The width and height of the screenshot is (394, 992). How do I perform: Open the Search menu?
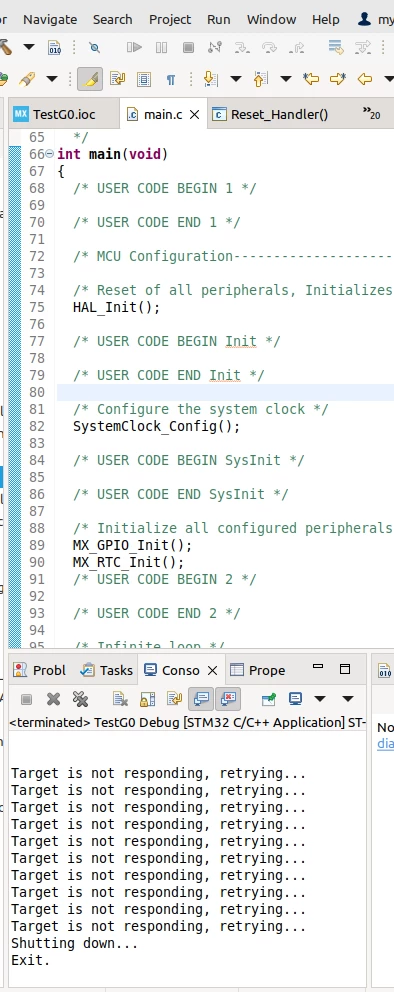point(113,20)
